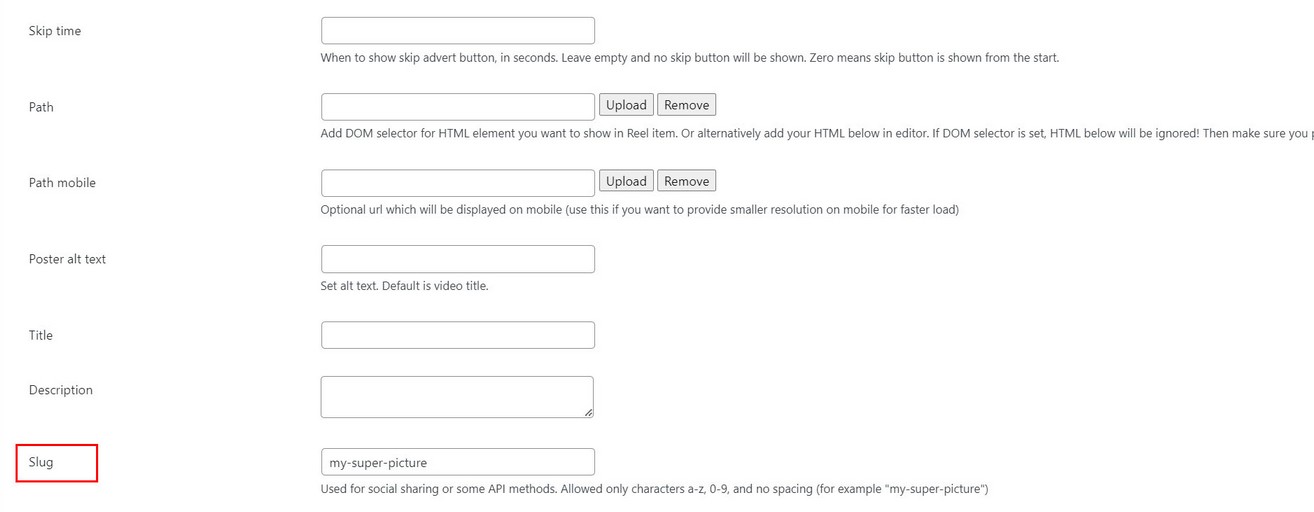The height and width of the screenshot is (512, 1314).
Task: Click Remove next to Path mobile
Action: pos(686,181)
